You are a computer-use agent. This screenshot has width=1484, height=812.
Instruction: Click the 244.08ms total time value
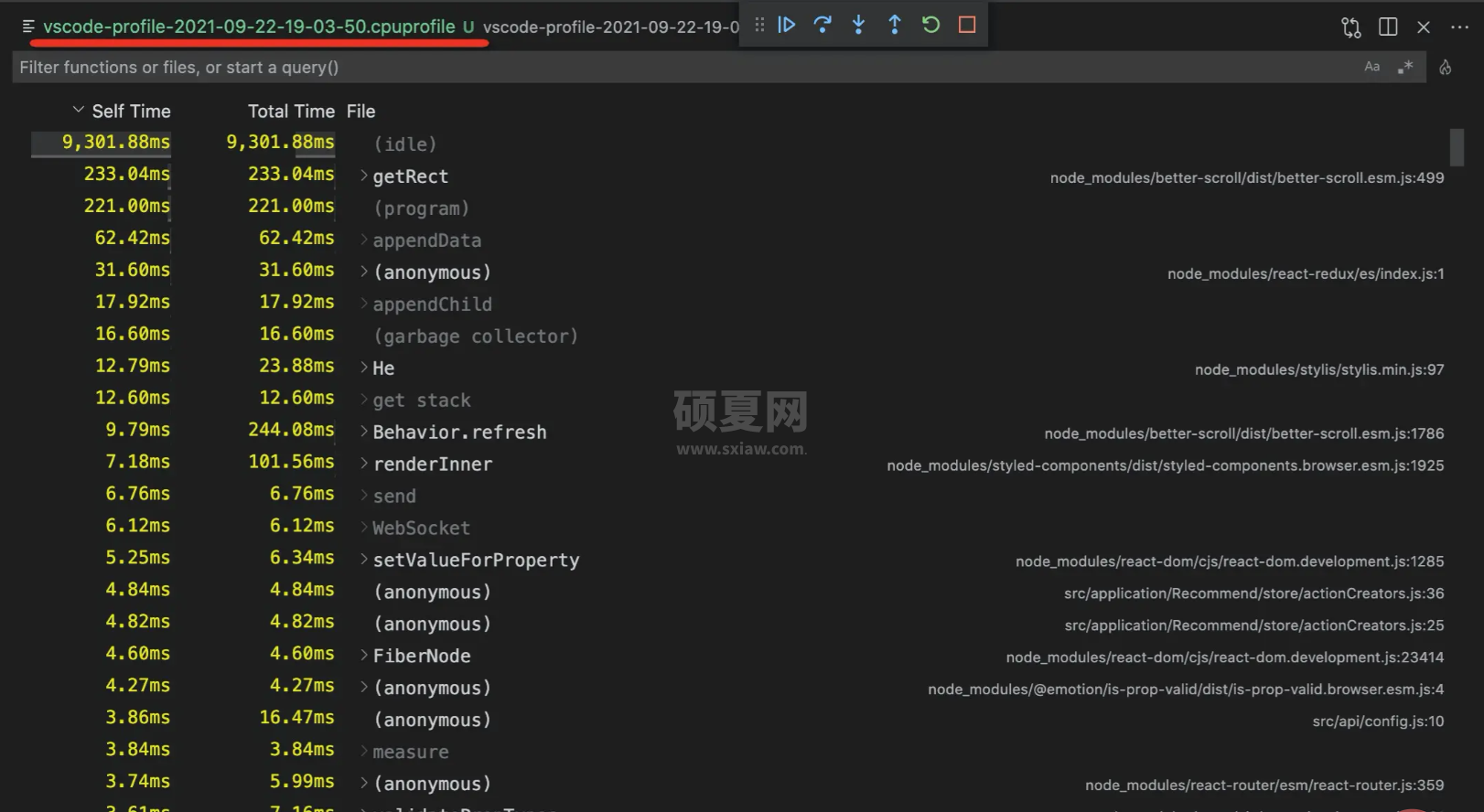291,430
